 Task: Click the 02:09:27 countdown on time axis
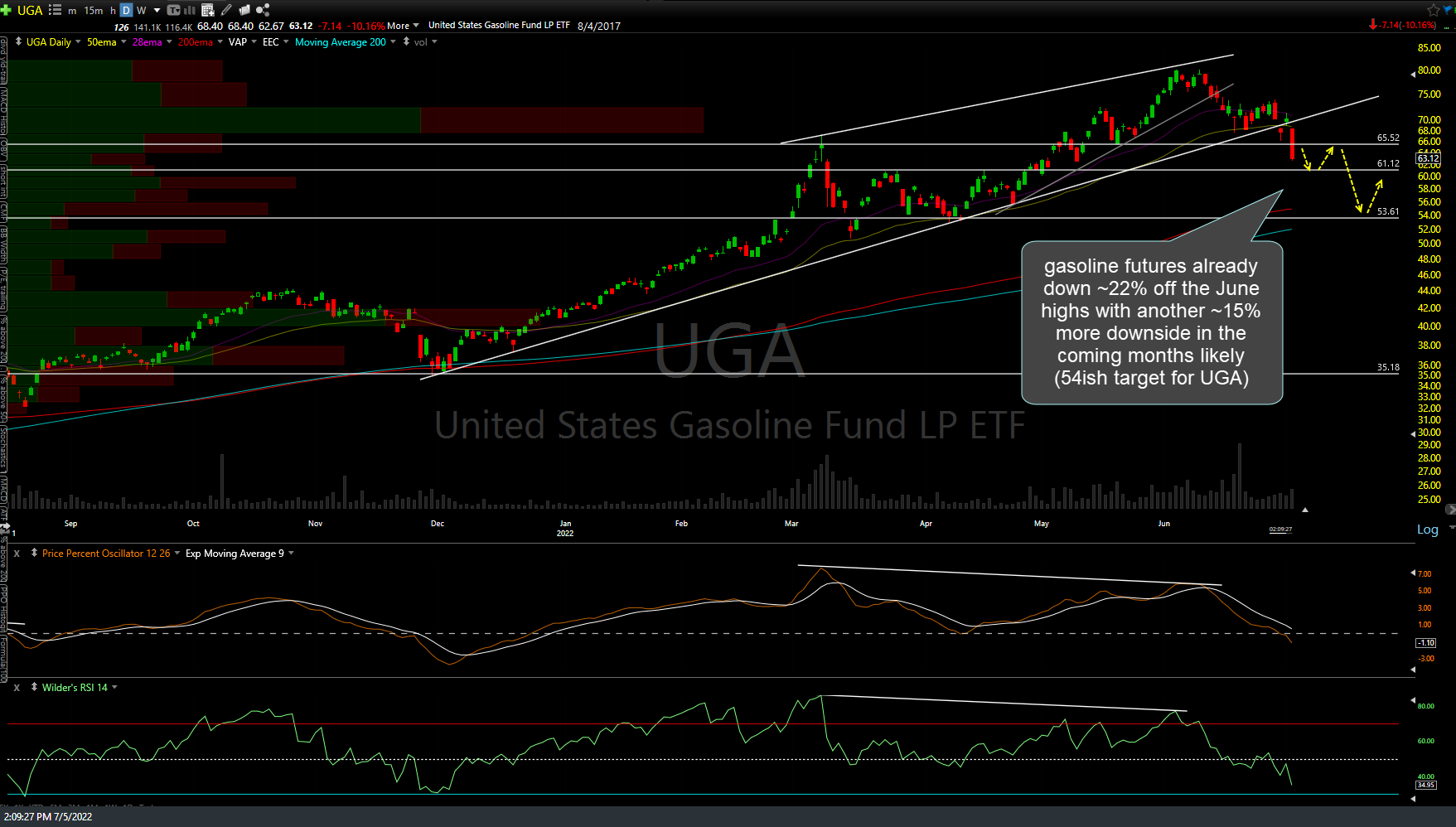[1280, 530]
